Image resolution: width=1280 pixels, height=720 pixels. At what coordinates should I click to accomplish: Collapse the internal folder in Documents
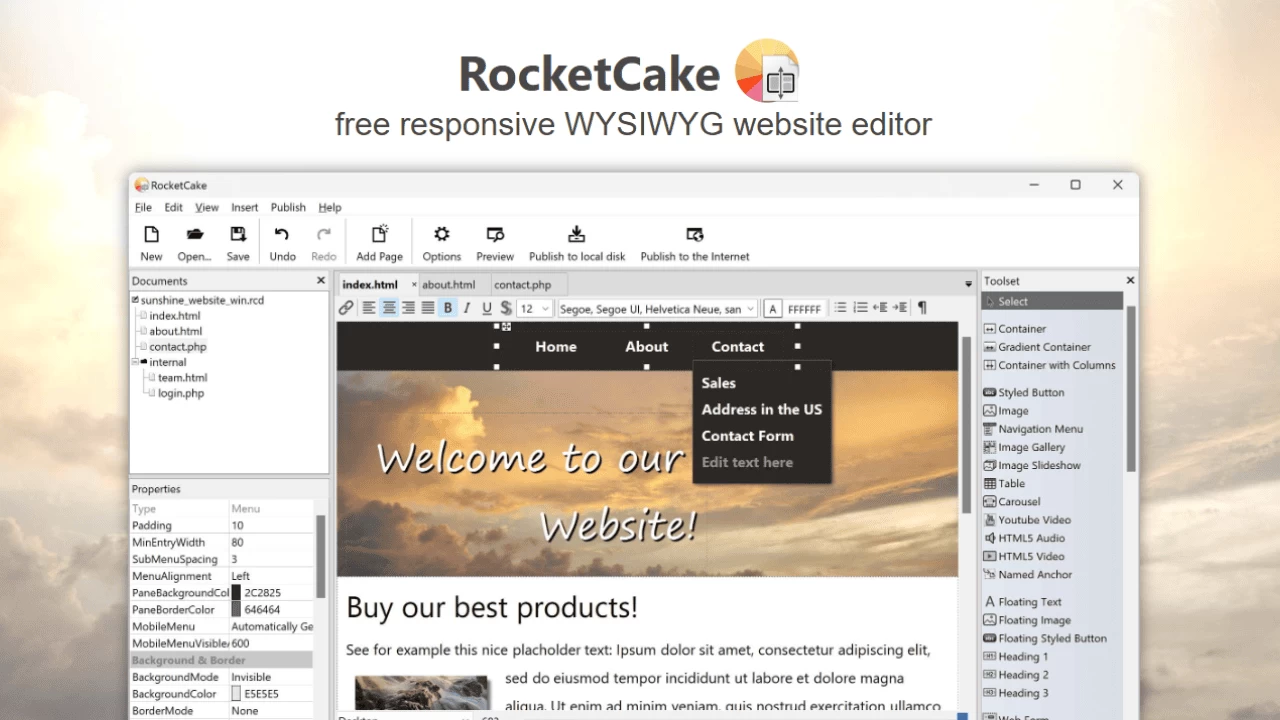point(136,361)
